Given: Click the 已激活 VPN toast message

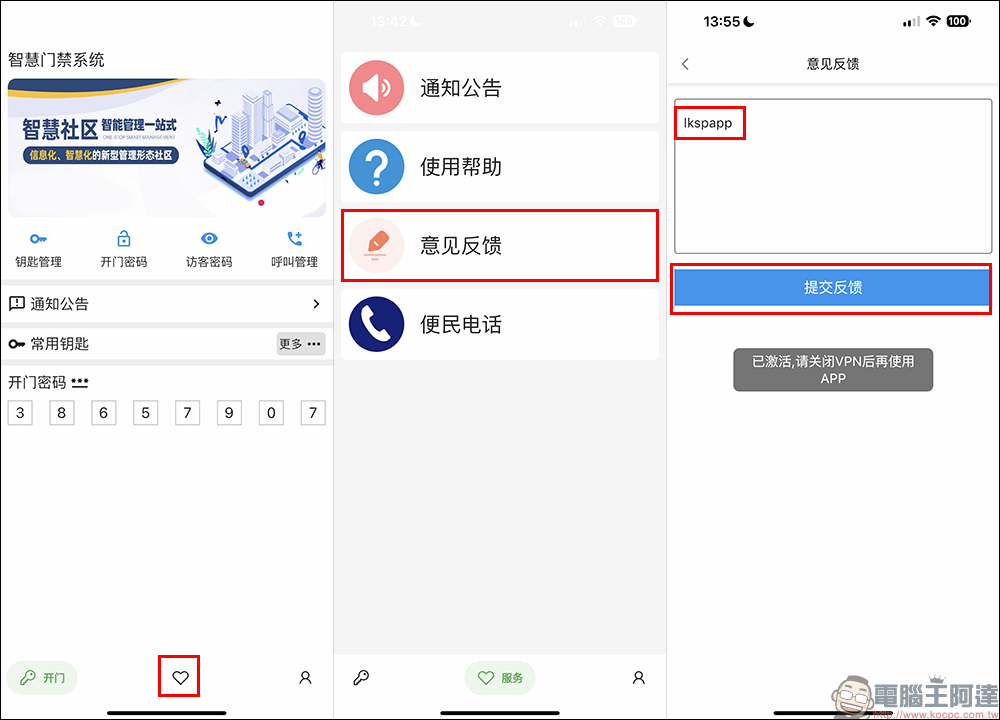Looking at the screenshot, I should (833, 370).
